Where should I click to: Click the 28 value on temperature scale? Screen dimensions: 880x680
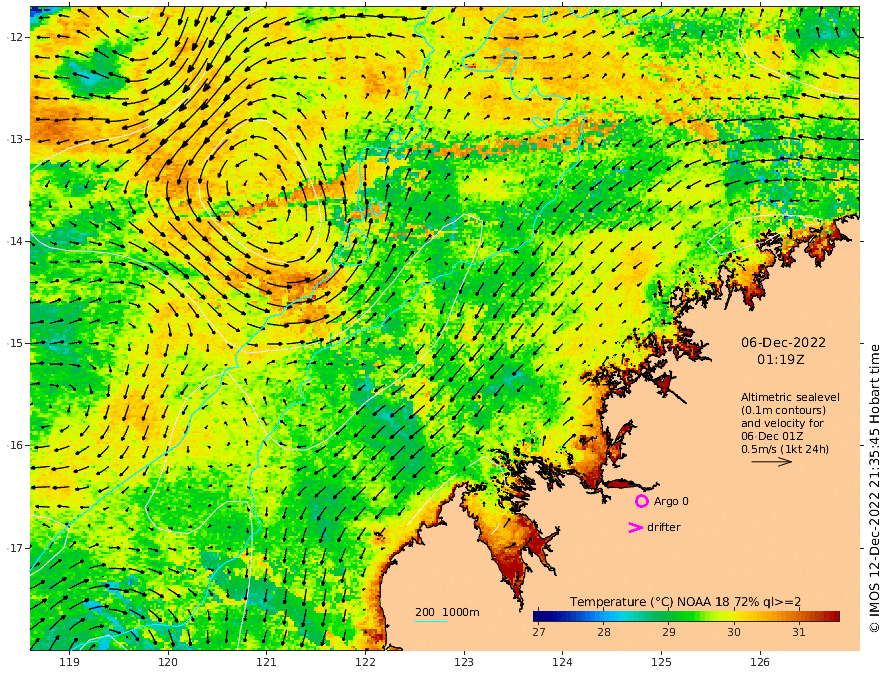[604, 632]
